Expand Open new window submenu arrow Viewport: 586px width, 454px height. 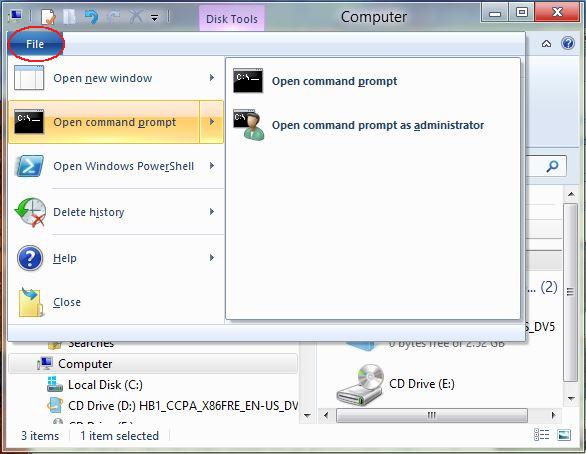[212, 78]
